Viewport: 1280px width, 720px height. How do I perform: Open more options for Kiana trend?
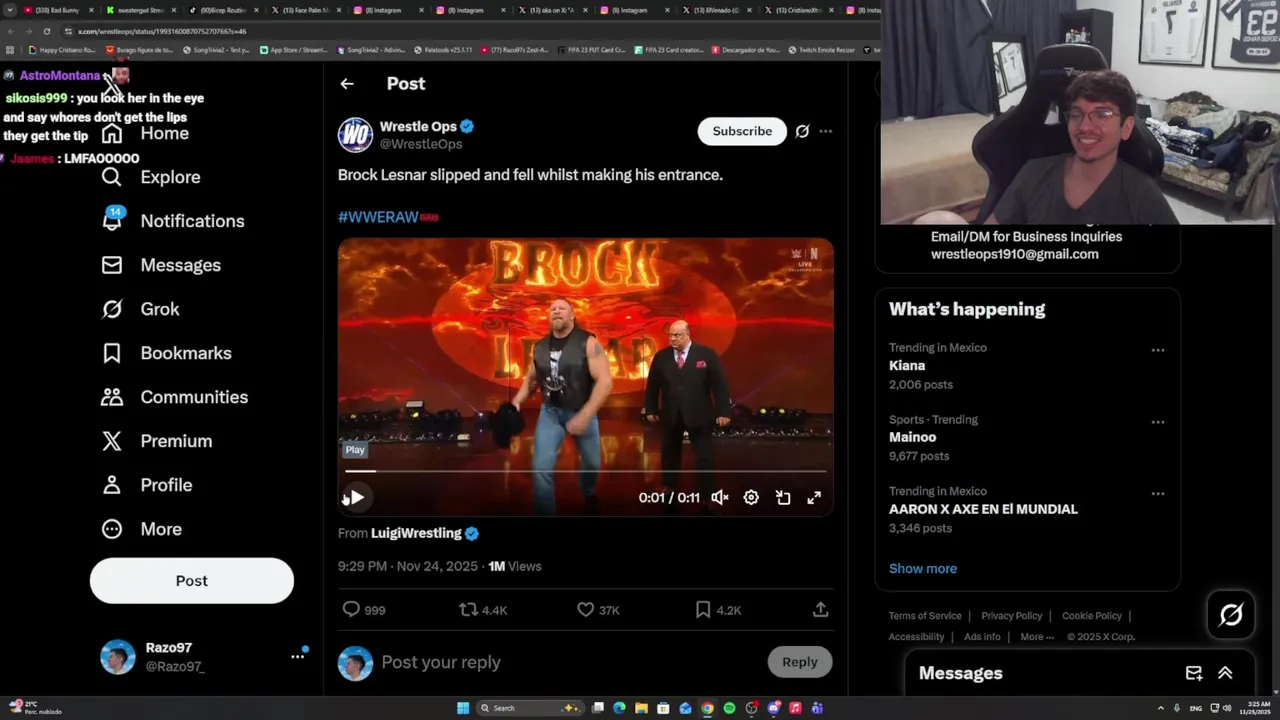click(1158, 350)
